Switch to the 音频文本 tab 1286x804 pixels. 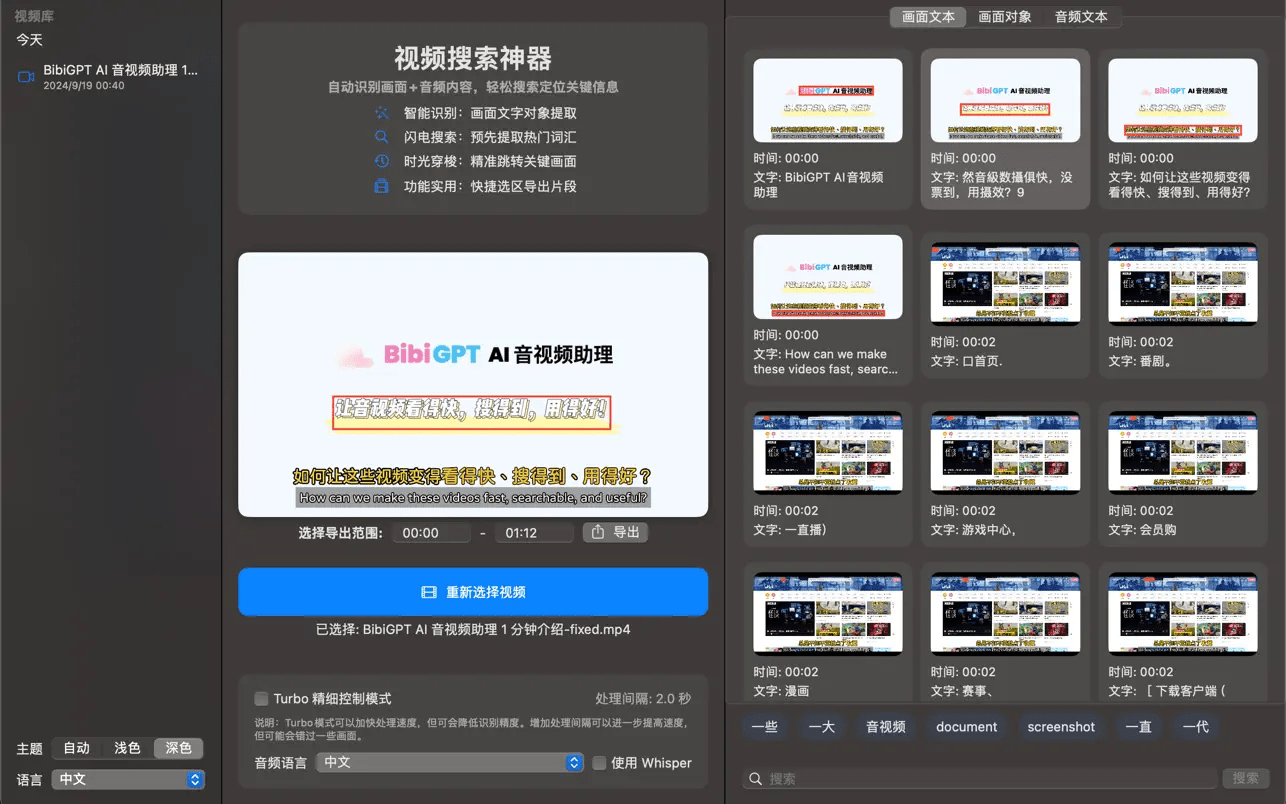[x=1081, y=17]
